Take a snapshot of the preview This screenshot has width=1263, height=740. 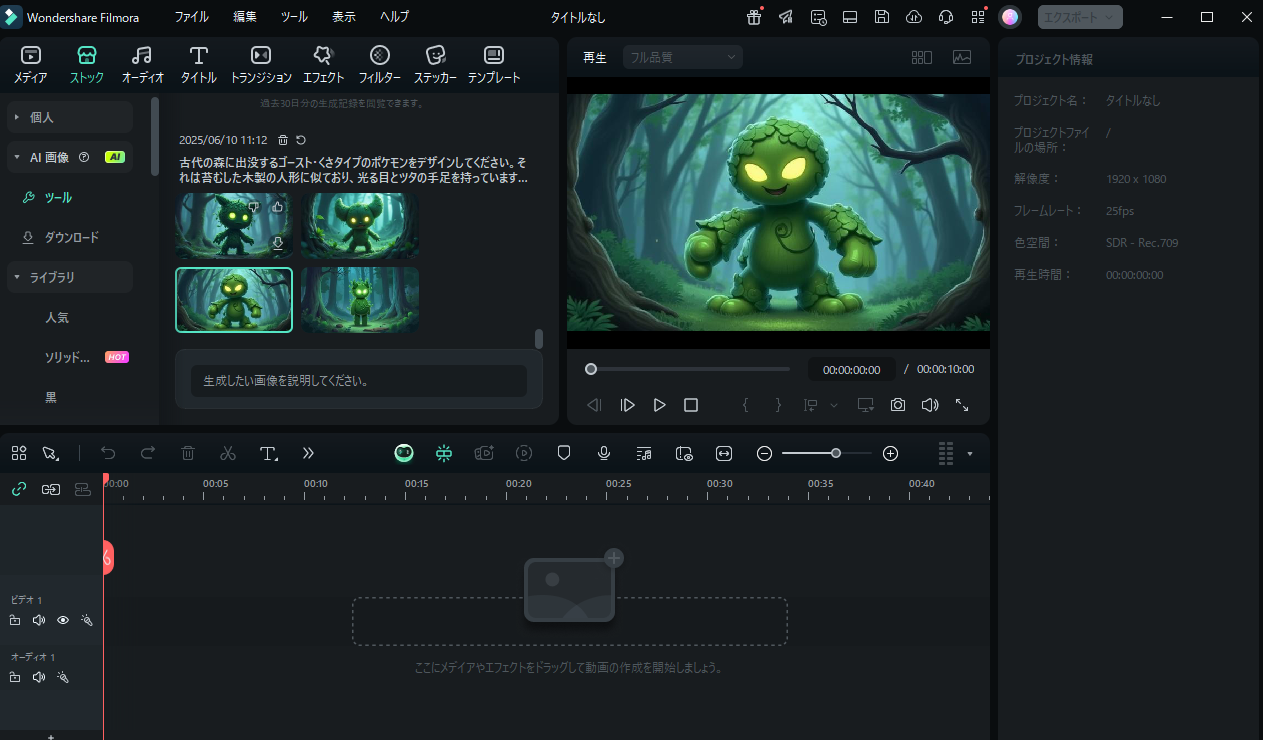898,405
